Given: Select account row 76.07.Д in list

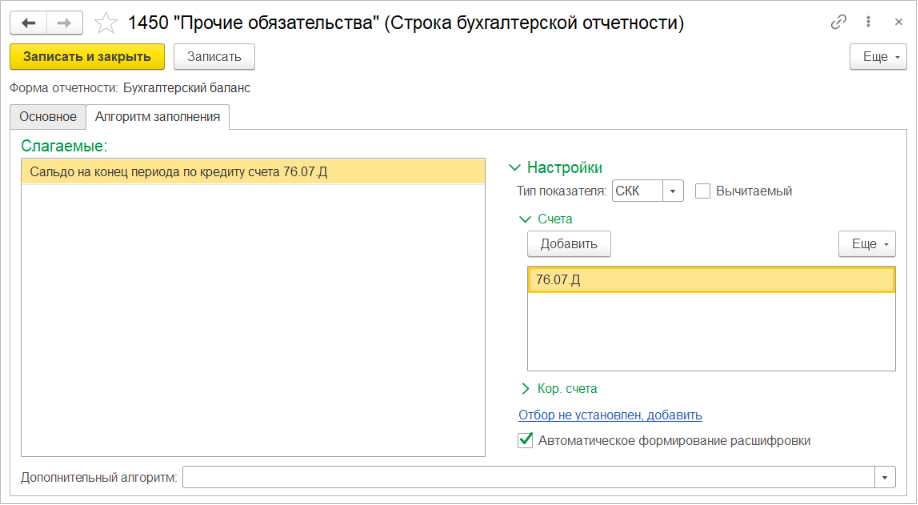Looking at the screenshot, I should click(x=710, y=280).
